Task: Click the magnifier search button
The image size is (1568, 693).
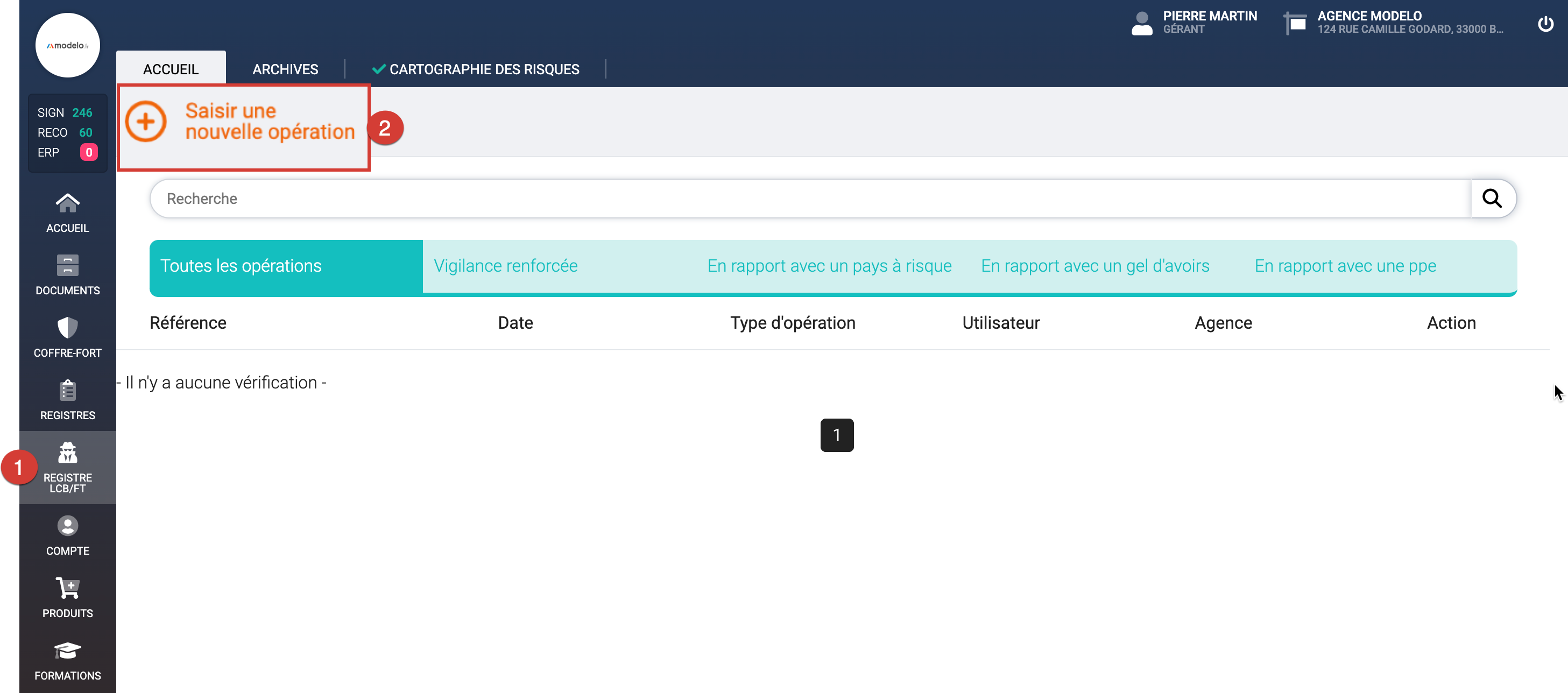Action: [1491, 199]
